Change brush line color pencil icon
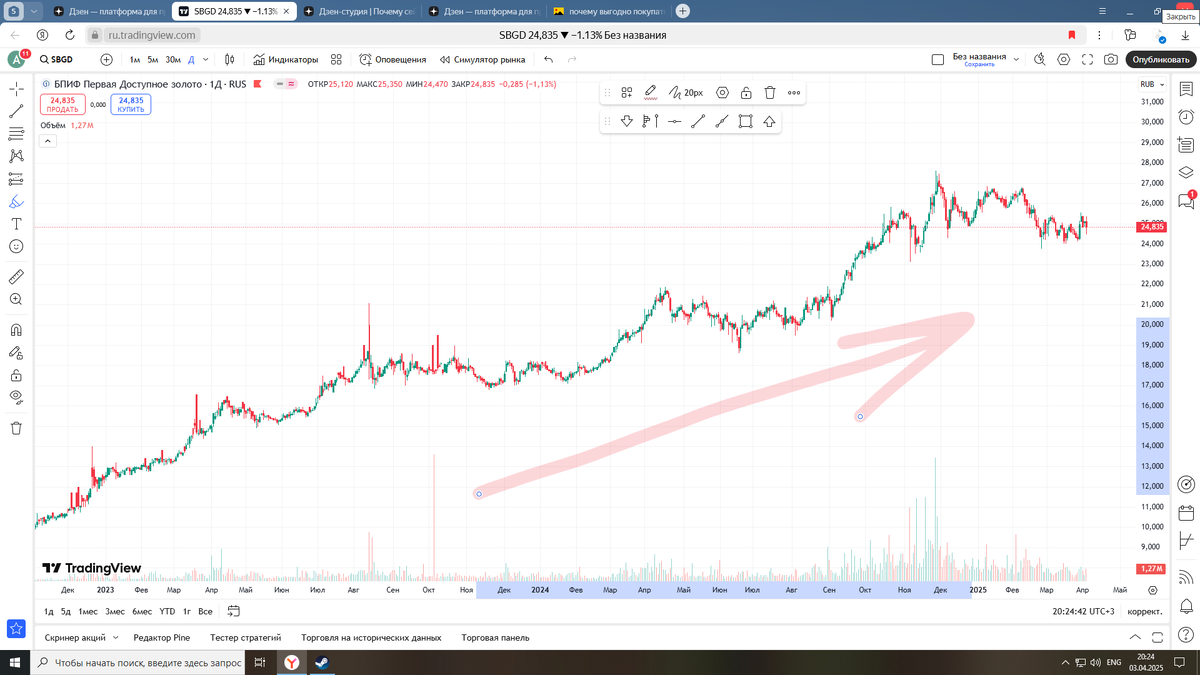The height and width of the screenshot is (675, 1200). [650, 92]
